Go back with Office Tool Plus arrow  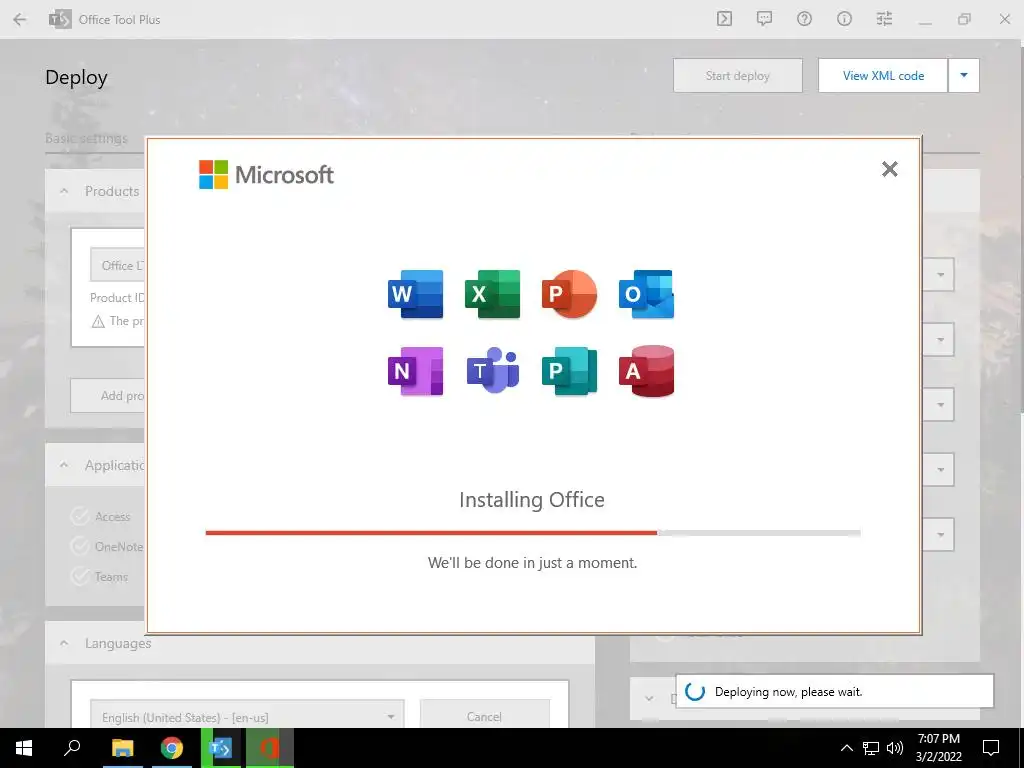pos(20,20)
